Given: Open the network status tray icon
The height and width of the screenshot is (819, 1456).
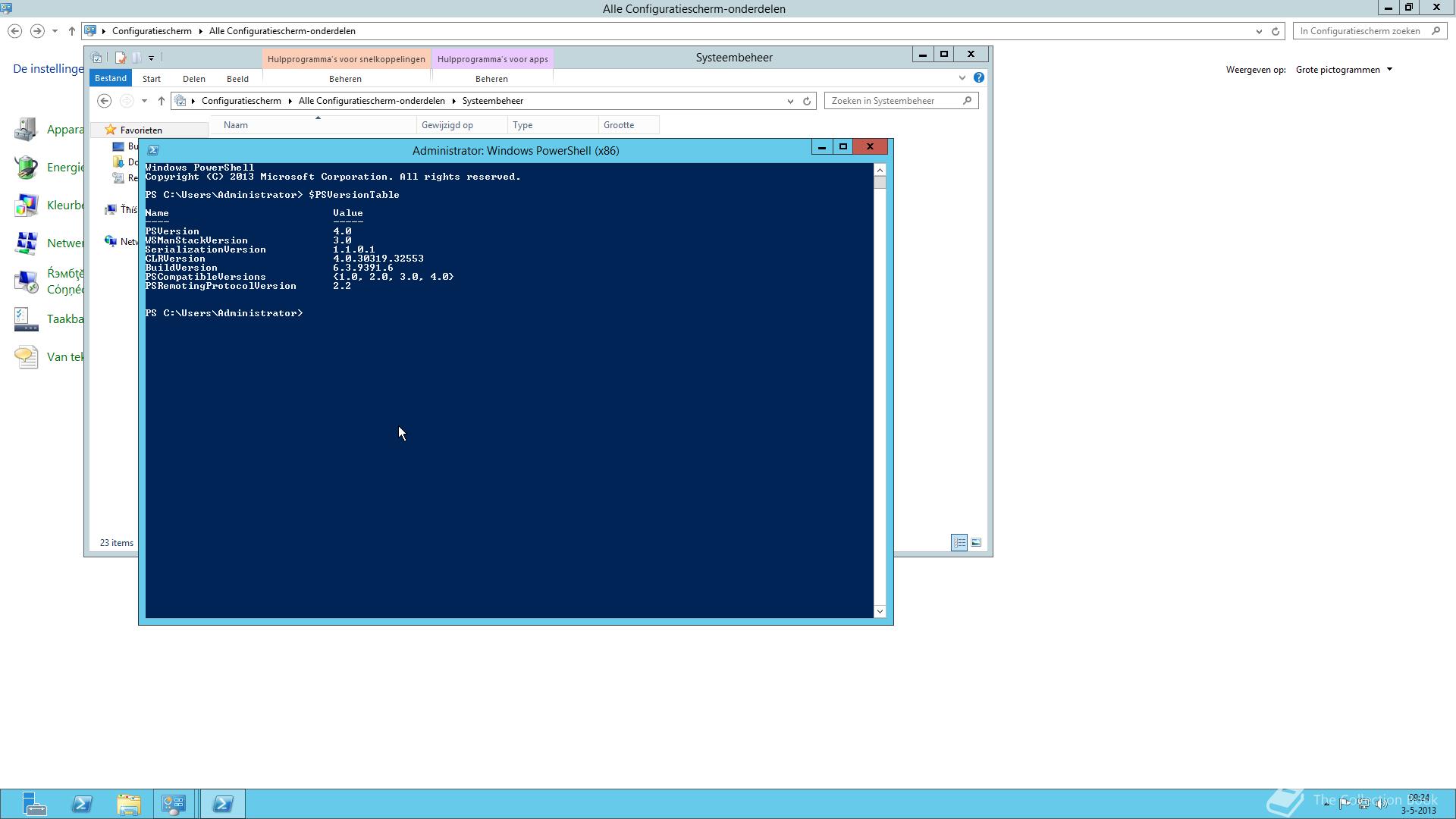Looking at the screenshot, I should pos(1363,804).
